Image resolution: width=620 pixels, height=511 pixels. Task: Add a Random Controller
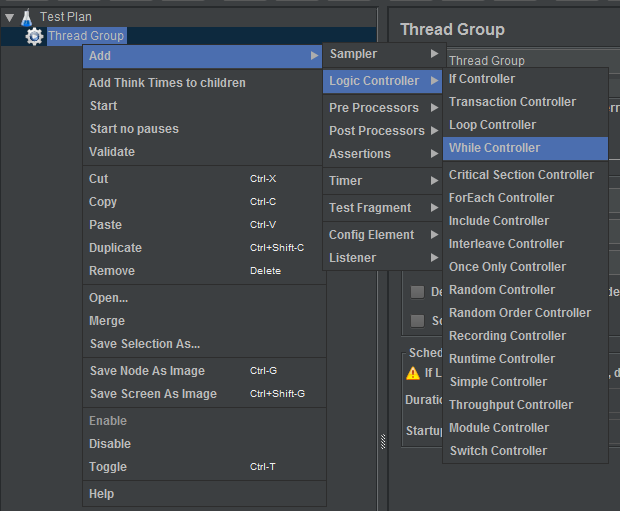[525, 290]
